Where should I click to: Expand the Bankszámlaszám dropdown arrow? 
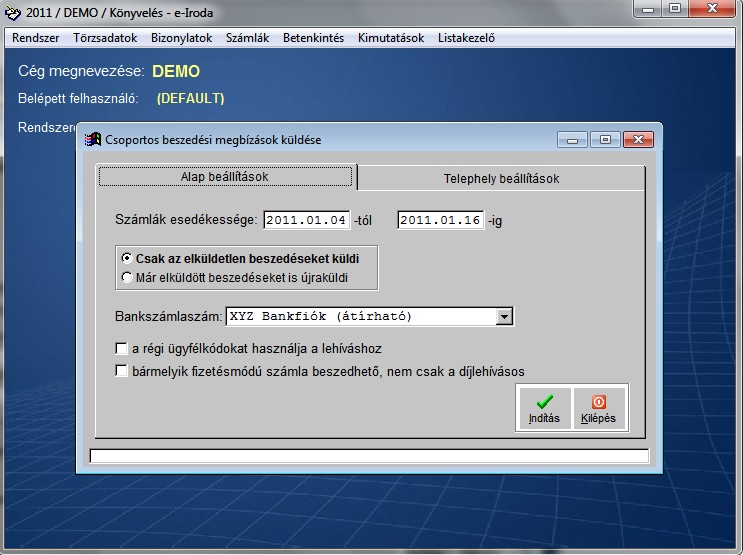coord(504,317)
